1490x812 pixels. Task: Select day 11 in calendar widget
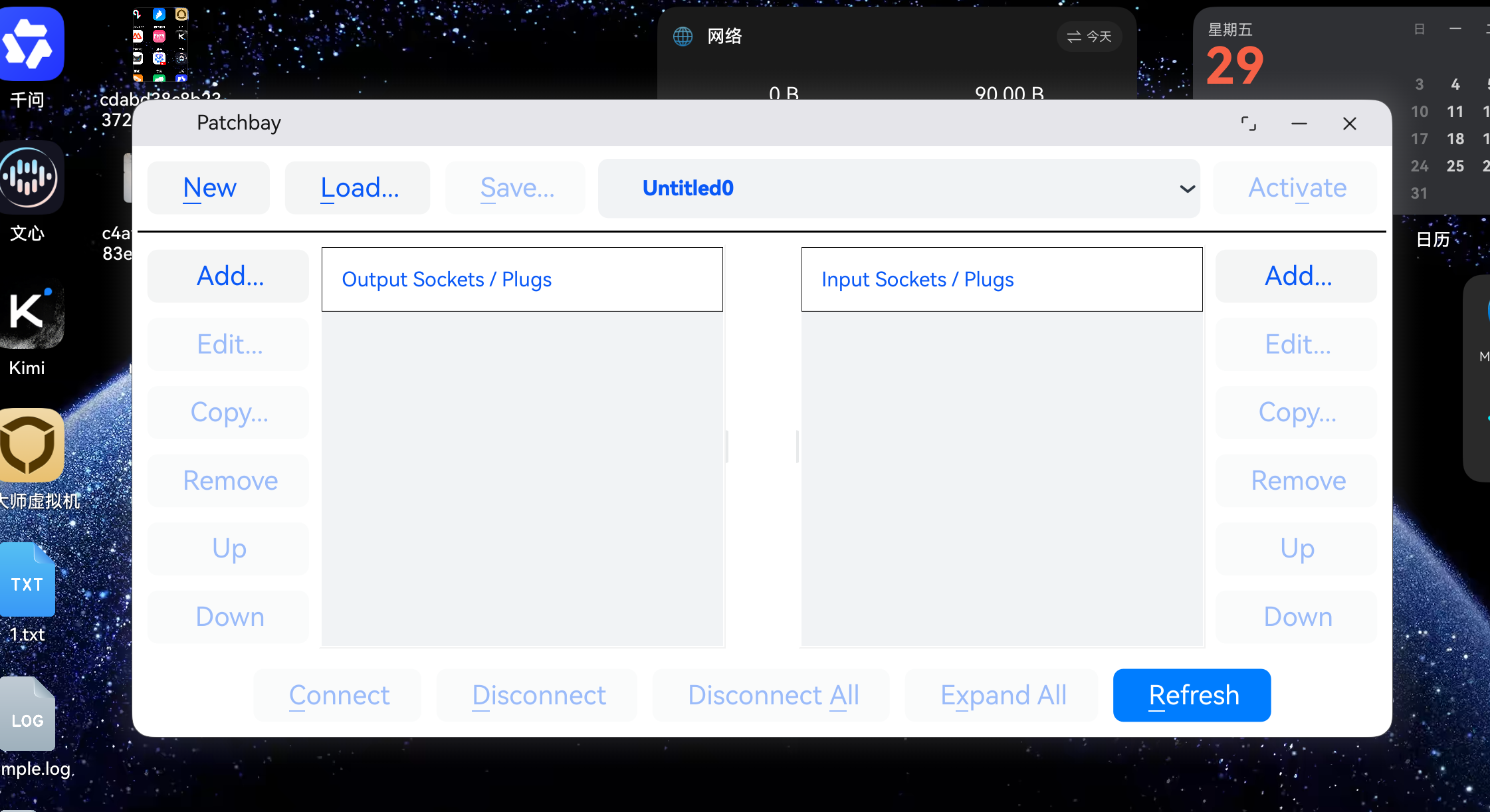pyautogui.click(x=1455, y=112)
